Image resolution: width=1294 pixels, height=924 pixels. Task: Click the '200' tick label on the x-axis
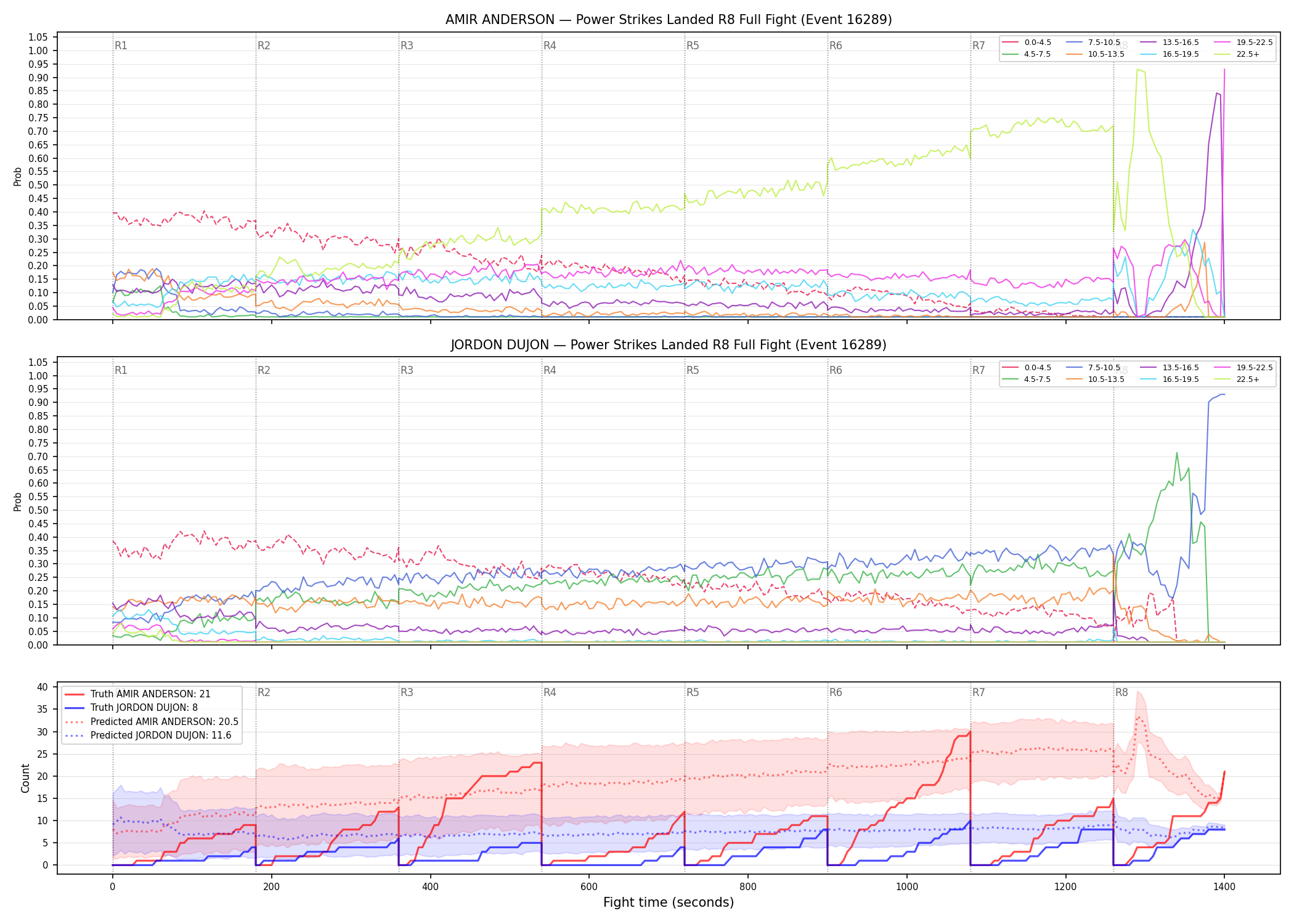pyautogui.click(x=271, y=887)
